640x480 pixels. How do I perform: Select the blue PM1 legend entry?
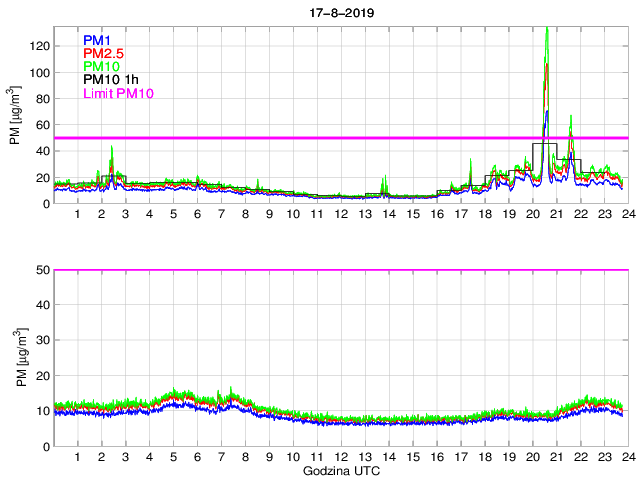(97, 40)
